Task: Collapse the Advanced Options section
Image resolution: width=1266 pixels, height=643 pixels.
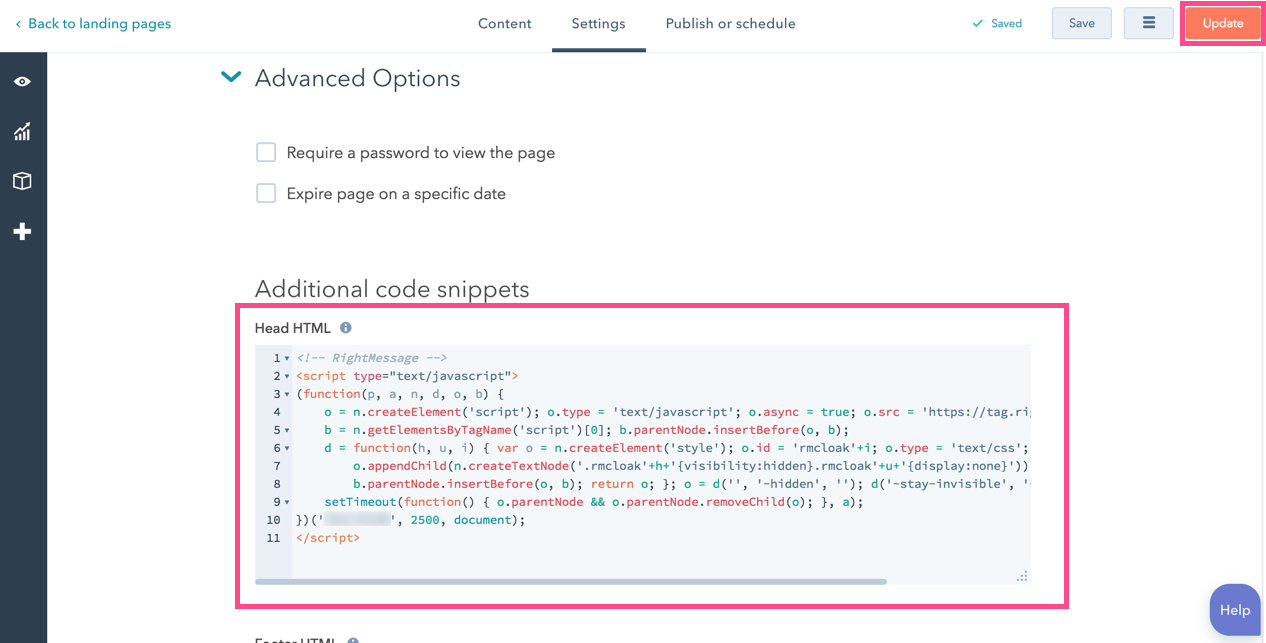Action: pyautogui.click(x=231, y=77)
